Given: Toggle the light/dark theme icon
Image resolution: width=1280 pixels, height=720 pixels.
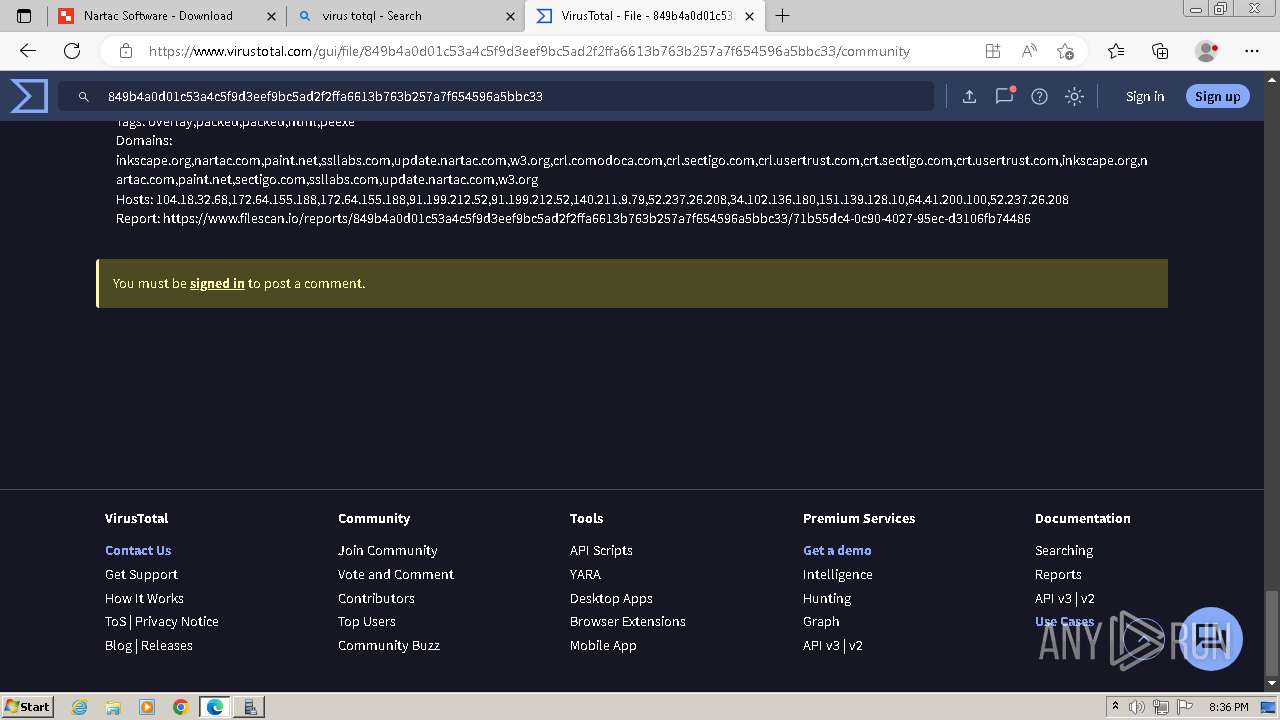Looking at the screenshot, I should pyautogui.click(x=1074, y=96).
